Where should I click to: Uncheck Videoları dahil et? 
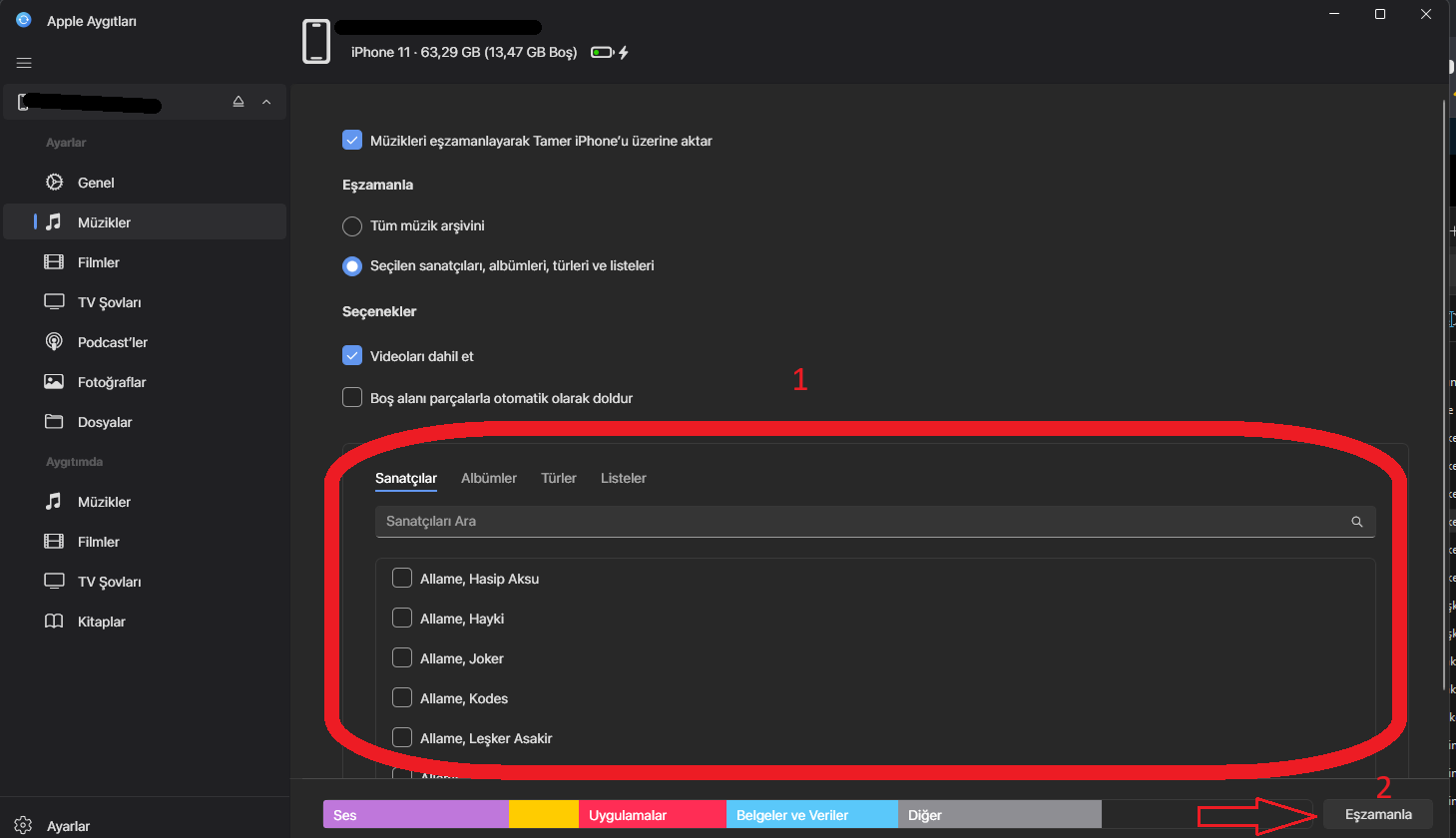[352, 356]
